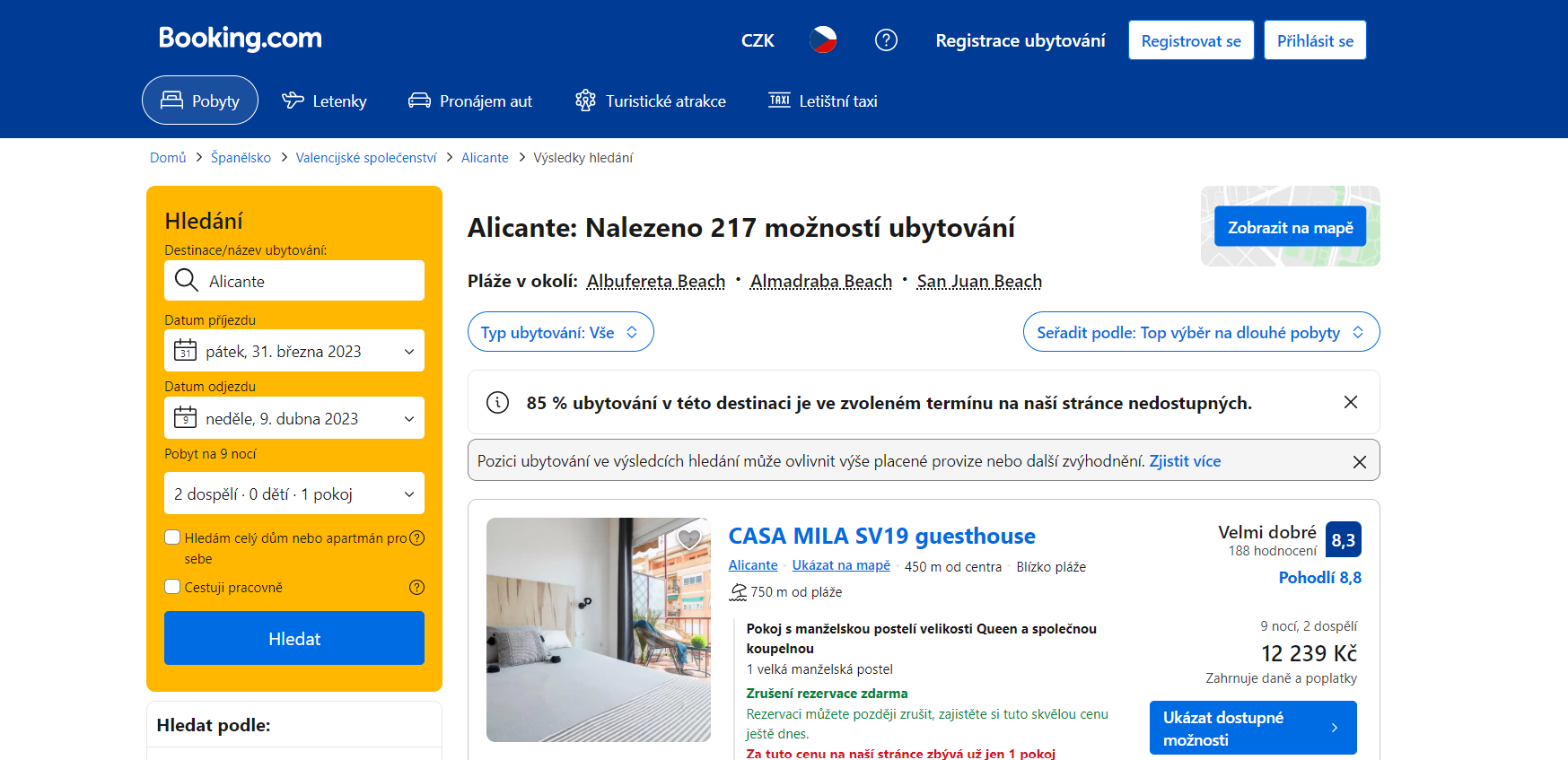Click the beach umbrella icon by '750 m od pláže'
This screenshot has height=760, width=1568.
point(738,592)
